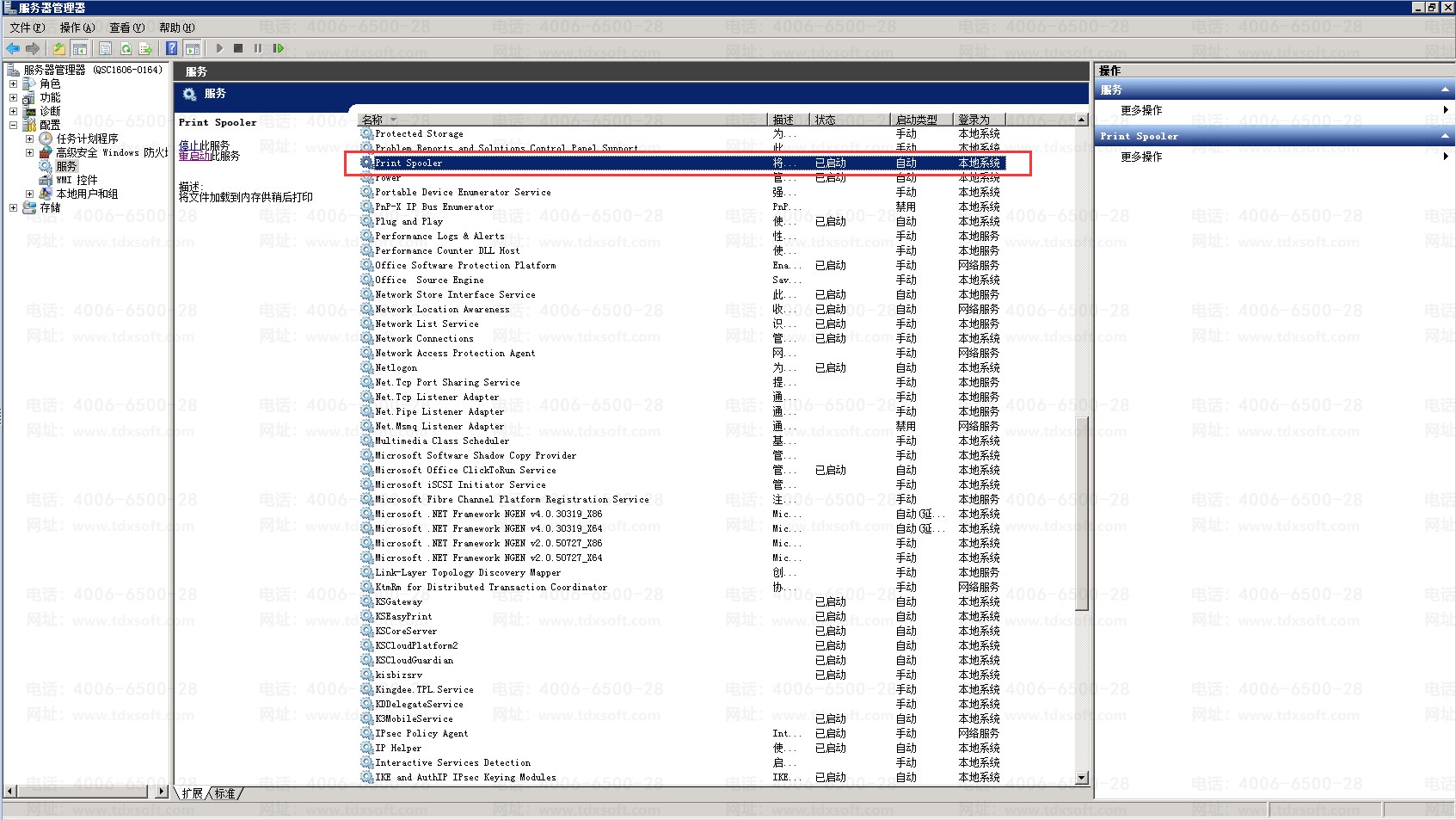The image size is (1456, 820).
Task: Click the 重启动 this service link
Action: coord(194,156)
